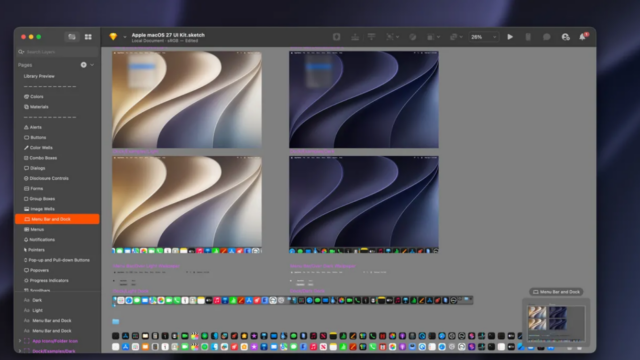Click the boolean union toolbar icon
Viewport: 640px width, 360px height.
tap(453, 37)
